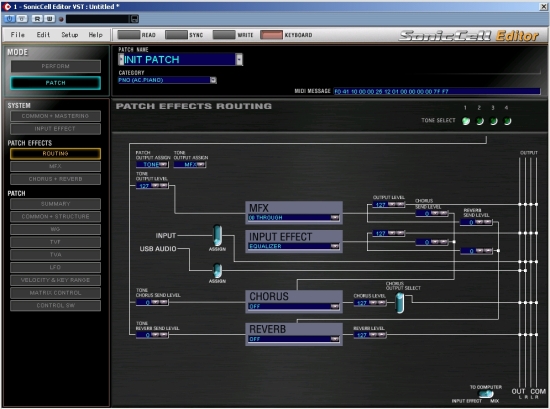Toggle the KEYBOARD button

pos(271,35)
